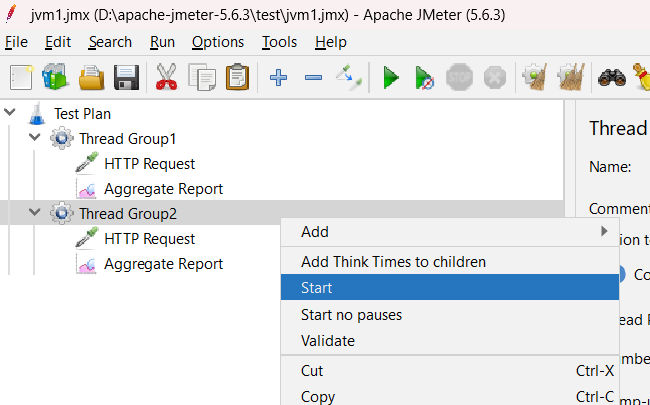The image size is (650, 405).
Task: Select Aggregate Report label under Thread Group2
Action: (163, 264)
